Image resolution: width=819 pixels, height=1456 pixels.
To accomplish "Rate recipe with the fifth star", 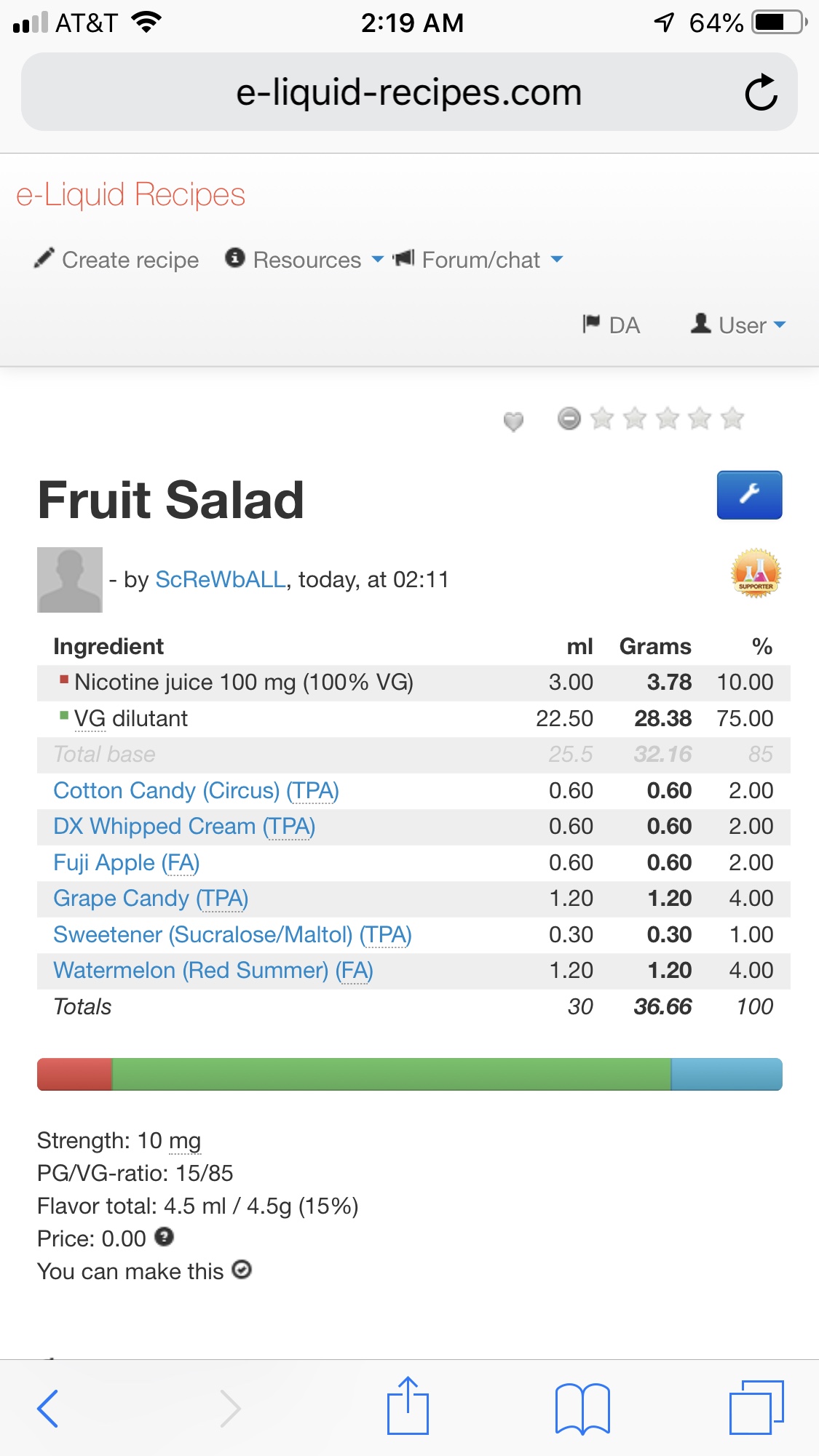I will (732, 418).
